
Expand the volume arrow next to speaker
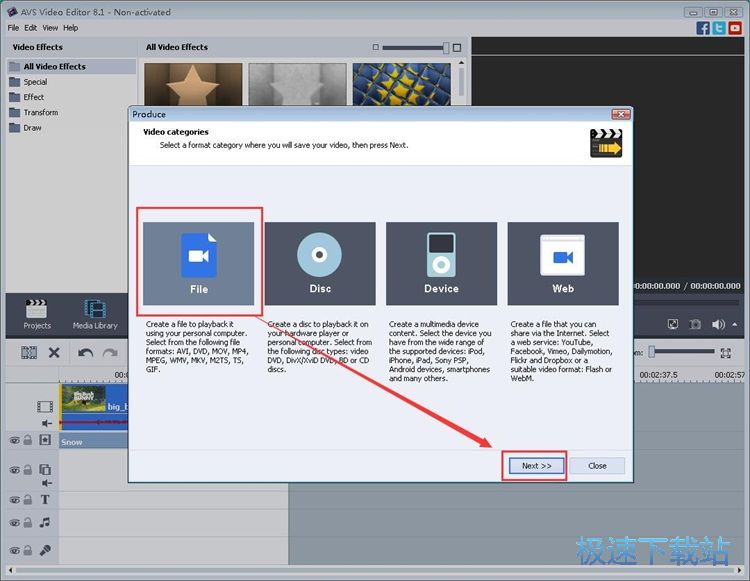point(735,324)
